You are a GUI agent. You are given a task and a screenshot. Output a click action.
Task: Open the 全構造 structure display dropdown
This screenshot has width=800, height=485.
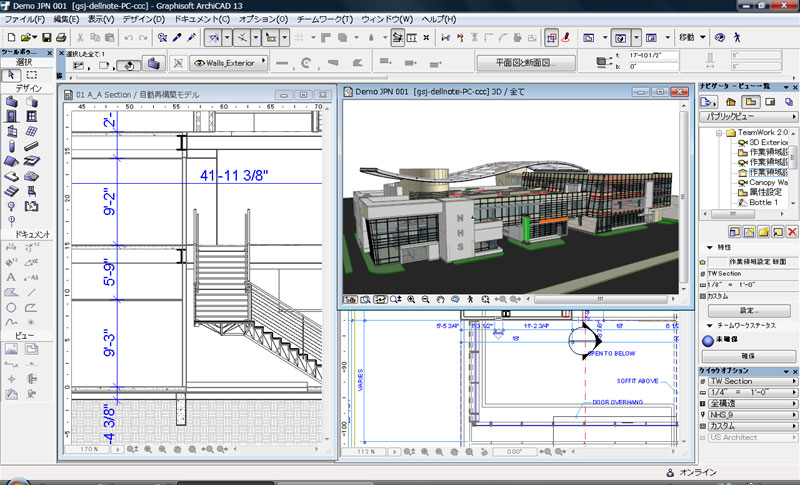[753, 403]
